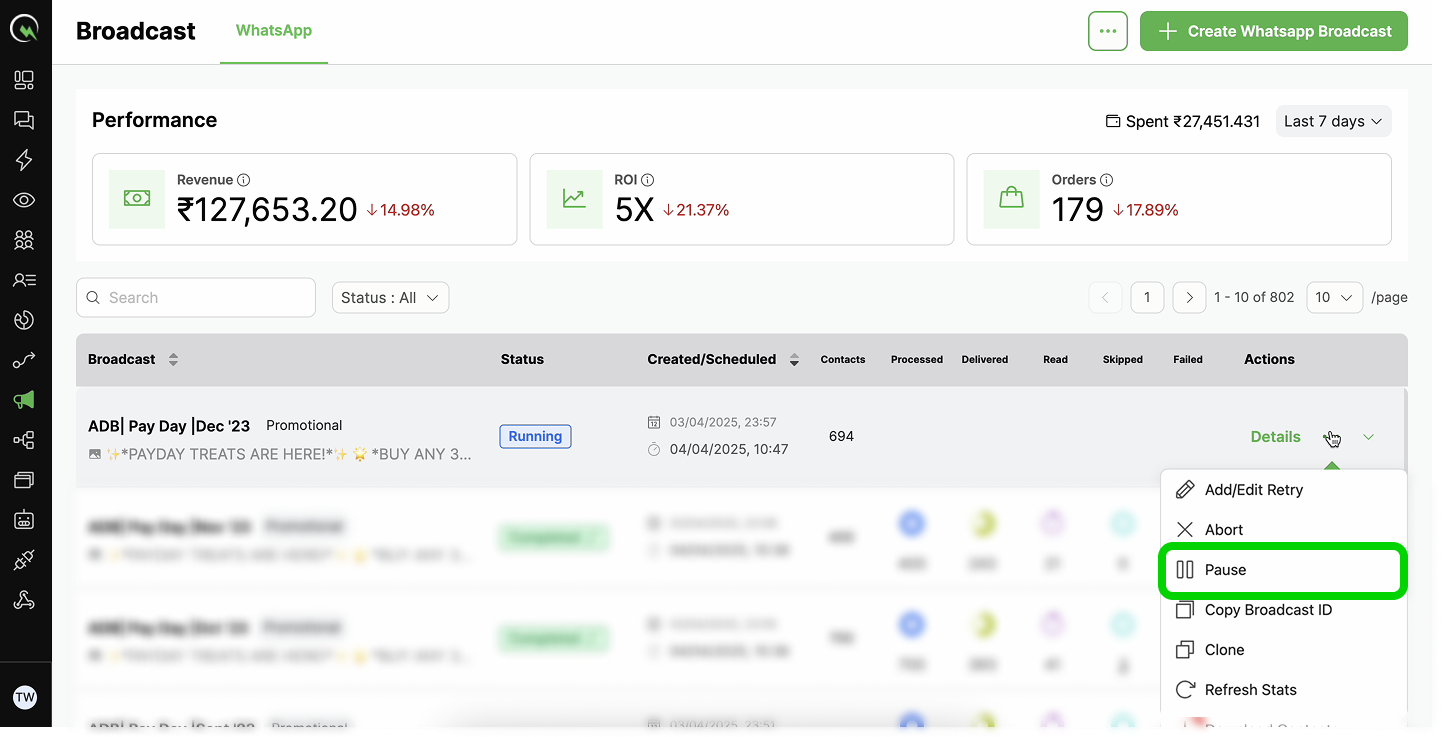Click the eye icon in the sidebar
This screenshot has height=737, width=1442.
[24, 200]
